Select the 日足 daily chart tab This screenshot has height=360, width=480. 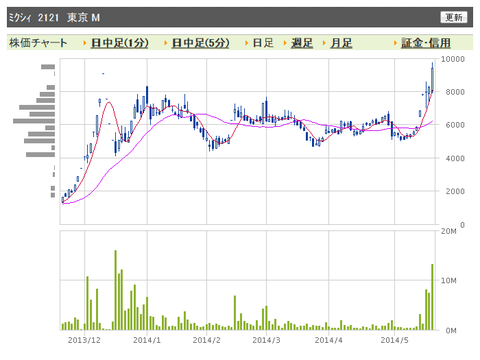(x=263, y=43)
